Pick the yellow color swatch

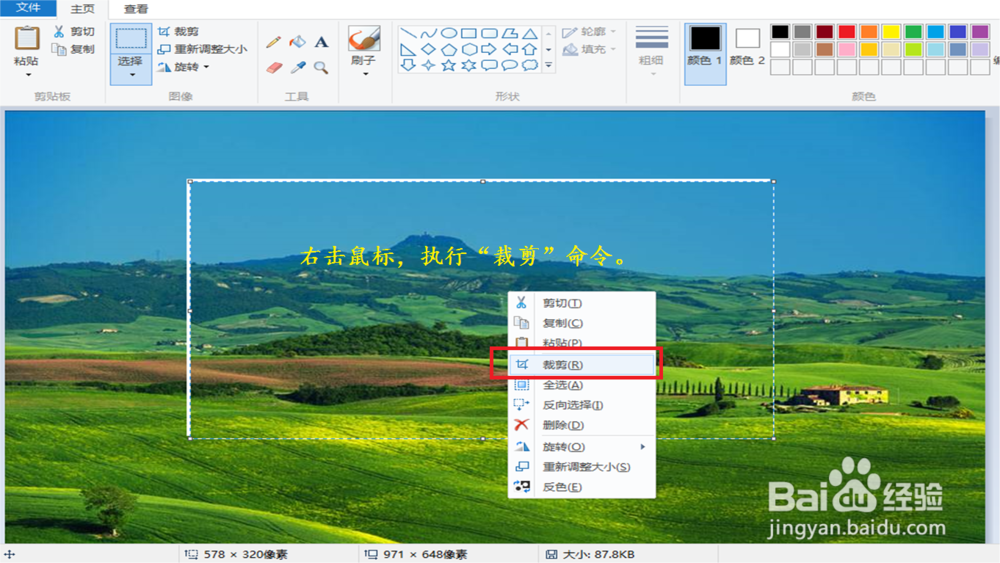coord(892,32)
